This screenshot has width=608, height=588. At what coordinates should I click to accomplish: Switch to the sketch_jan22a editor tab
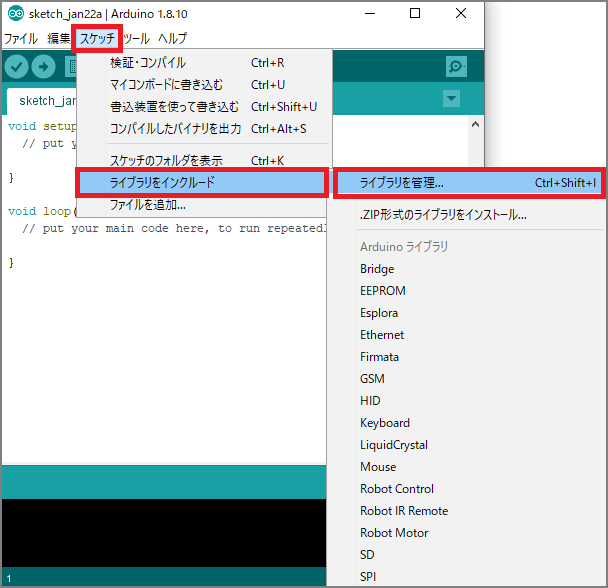(42, 101)
